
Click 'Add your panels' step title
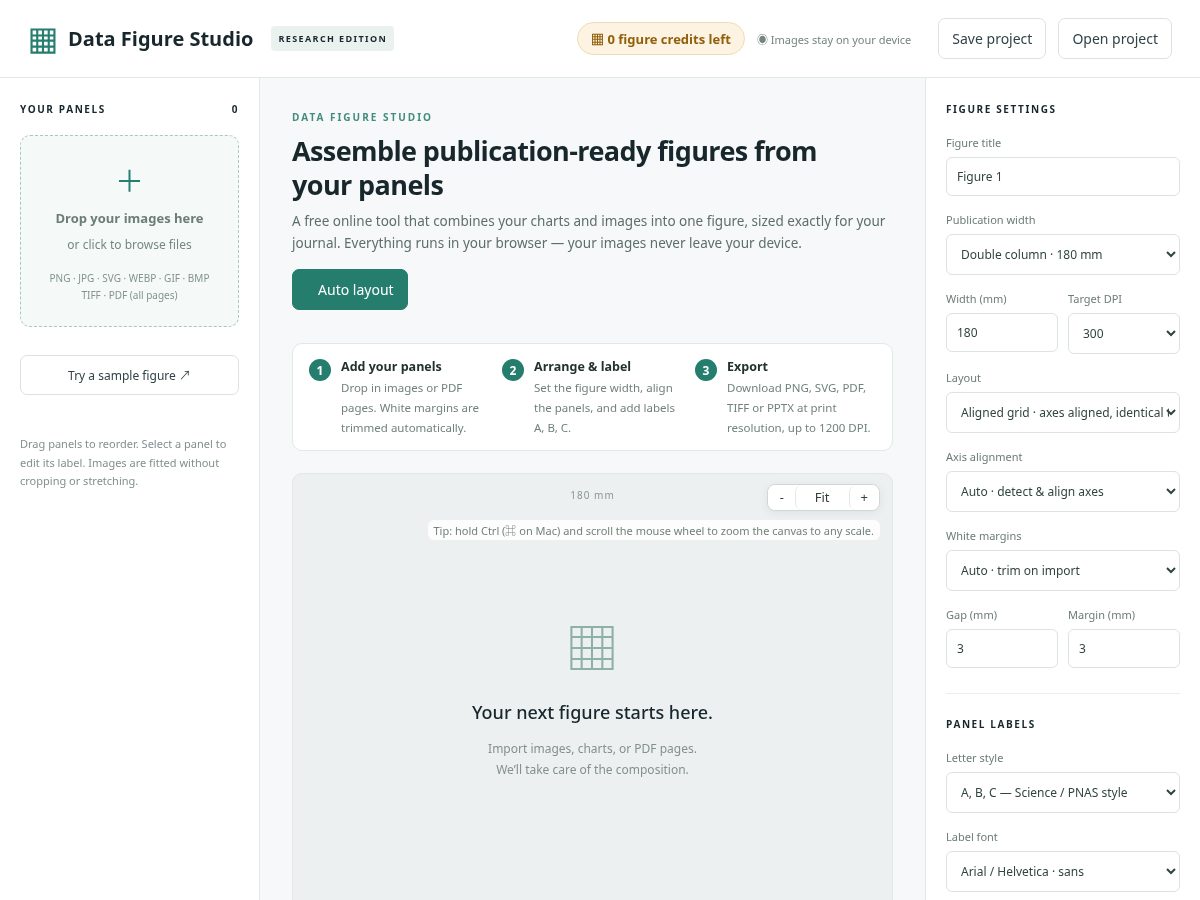[391, 367]
